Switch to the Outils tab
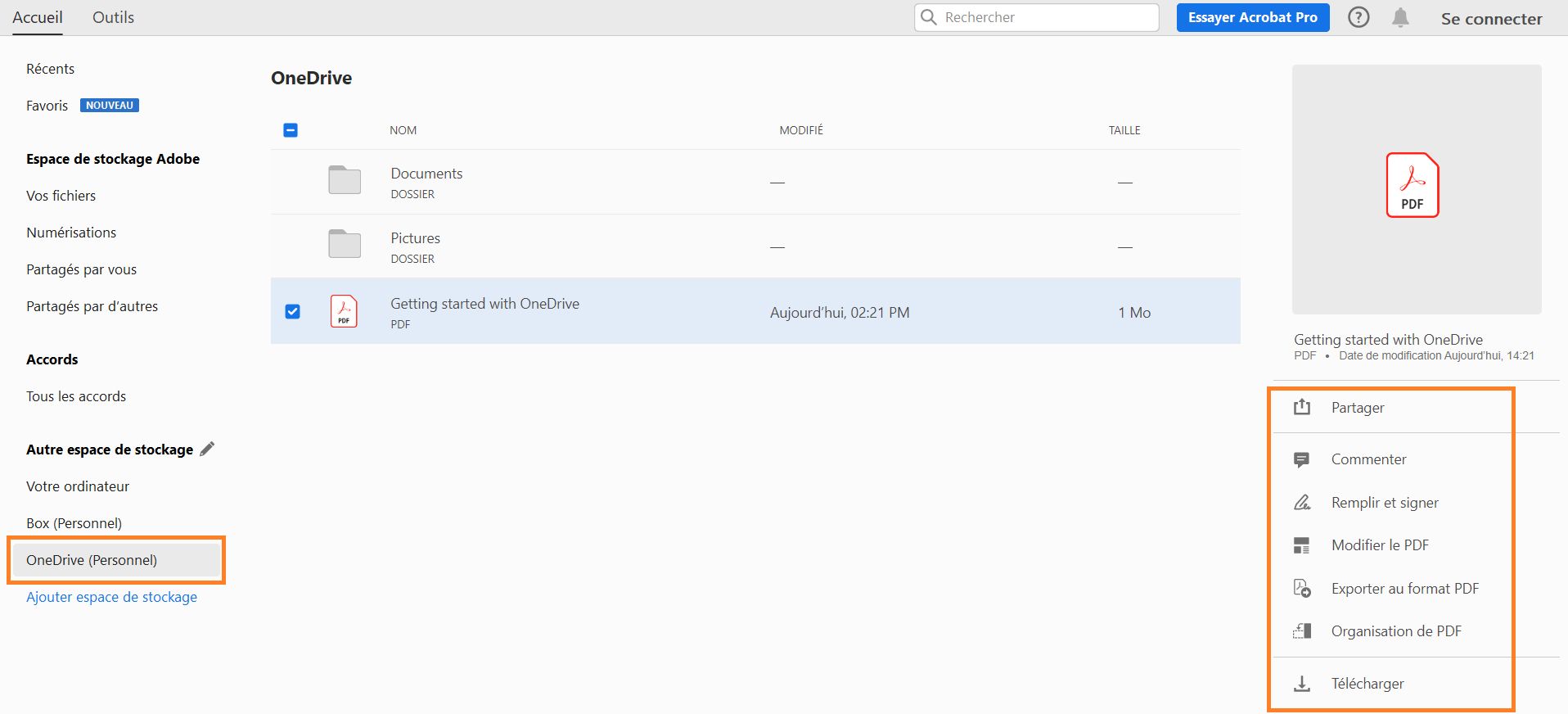This screenshot has width=1568, height=714. pyautogui.click(x=113, y=17)
